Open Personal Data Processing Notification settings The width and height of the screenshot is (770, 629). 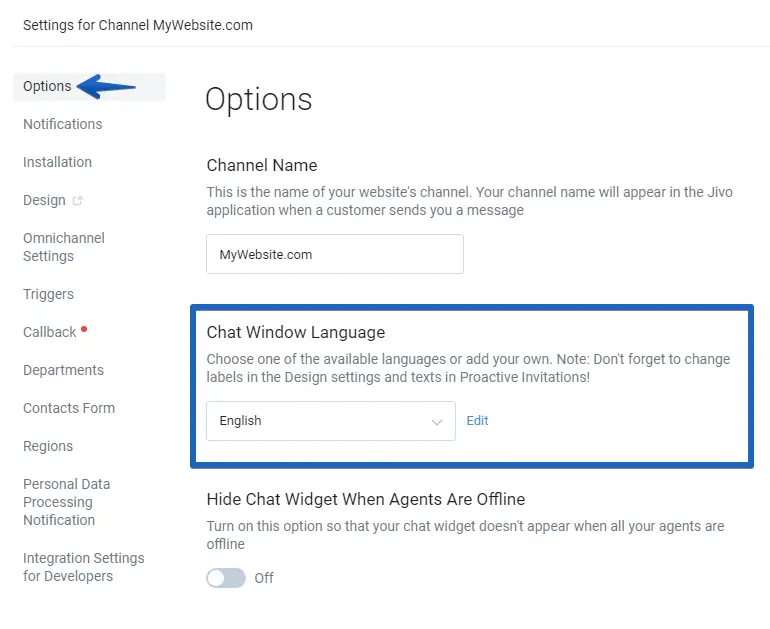click(x=66, y=502)
